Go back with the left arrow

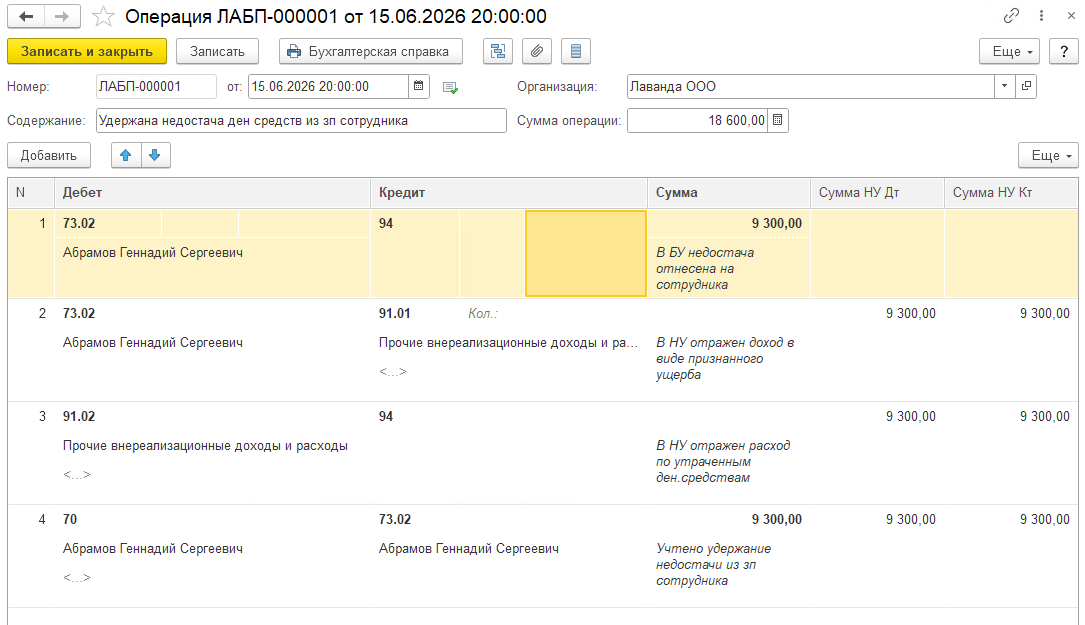[x=26, y=16]
